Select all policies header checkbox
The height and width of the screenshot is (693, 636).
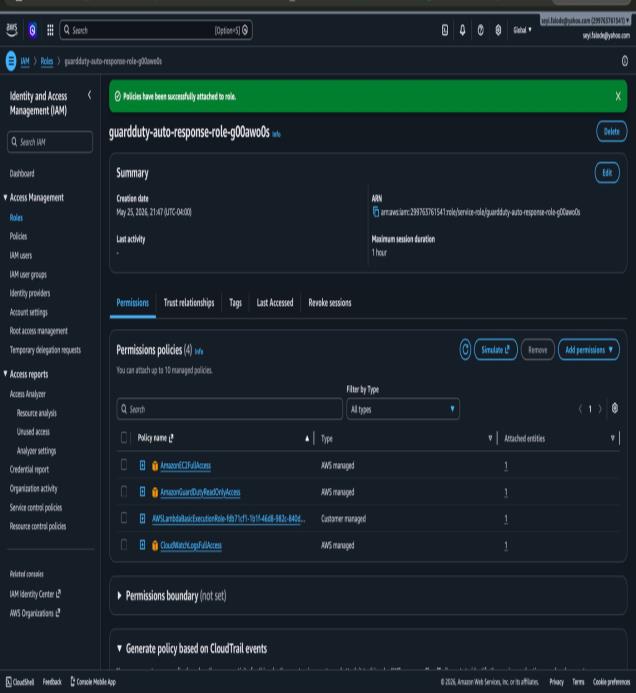(124, 438)
